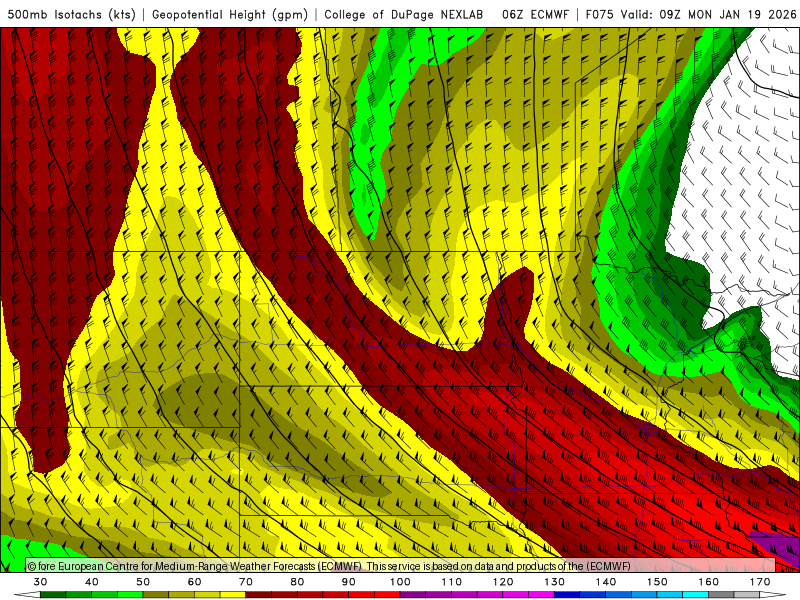Click the legend label '160'
The image size is (800, 600).
(x=709, y=582)
